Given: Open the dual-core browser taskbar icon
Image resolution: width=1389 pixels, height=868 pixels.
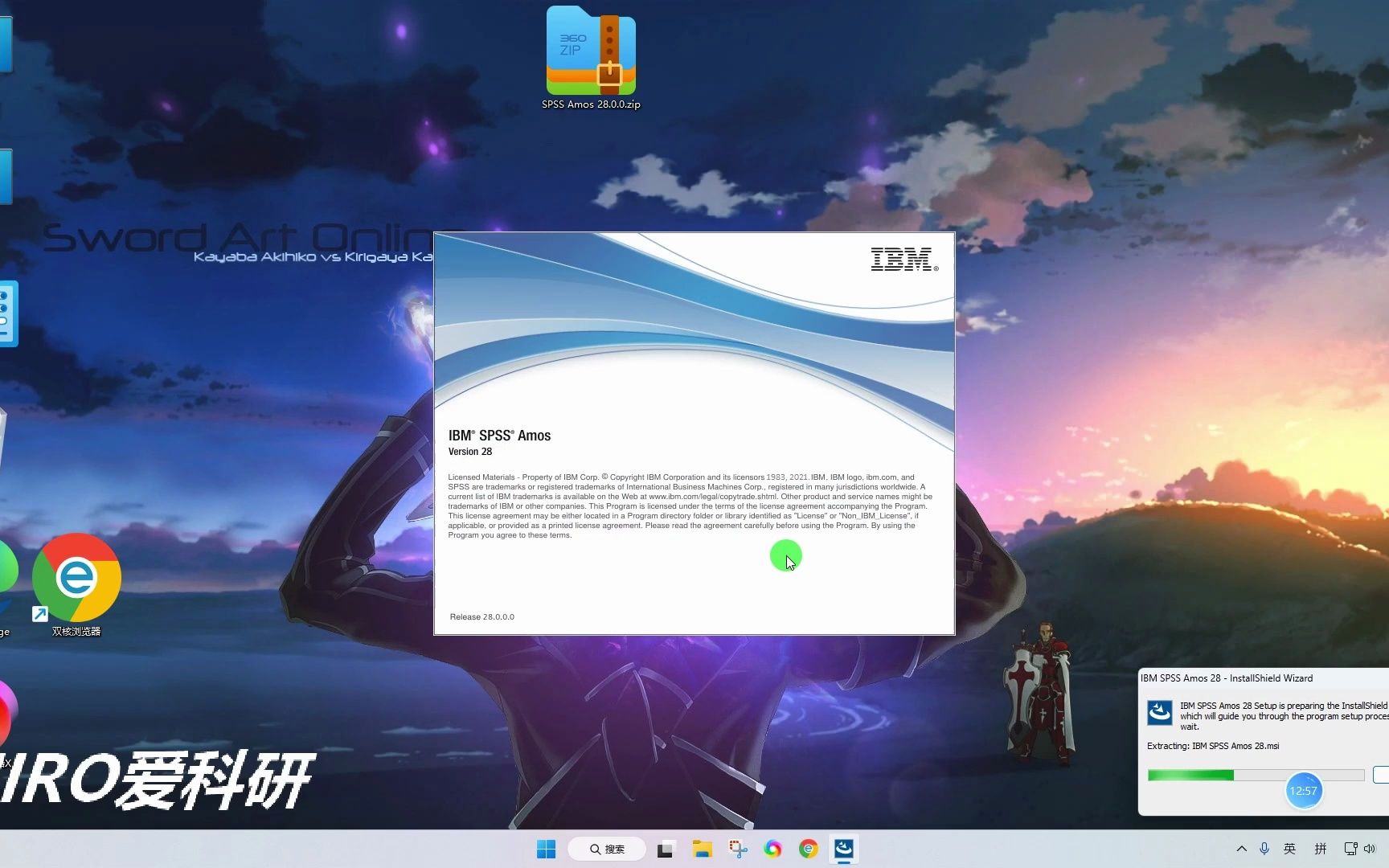Looking at the screenshot, I should click(808, 849).
